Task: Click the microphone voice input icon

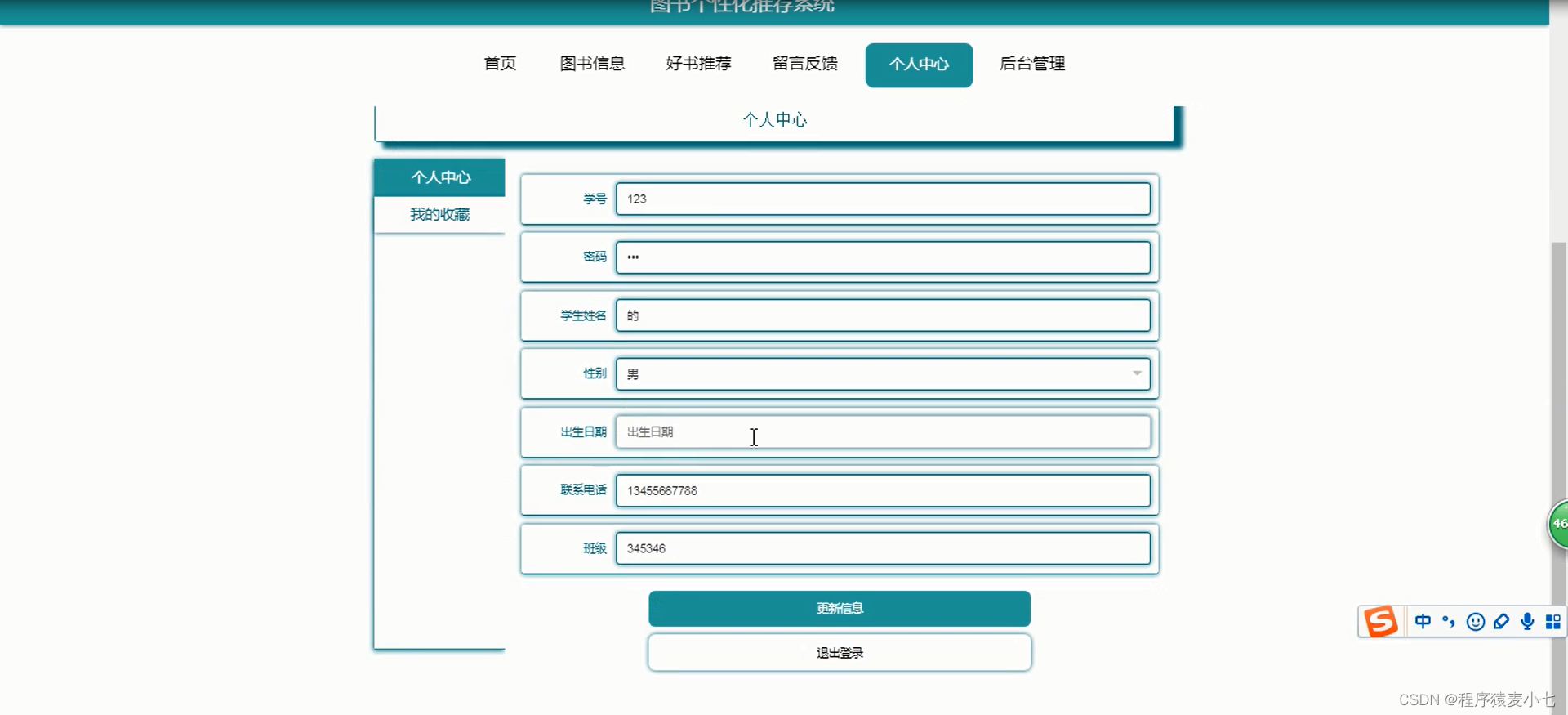Action: (x=1527, y=622)
